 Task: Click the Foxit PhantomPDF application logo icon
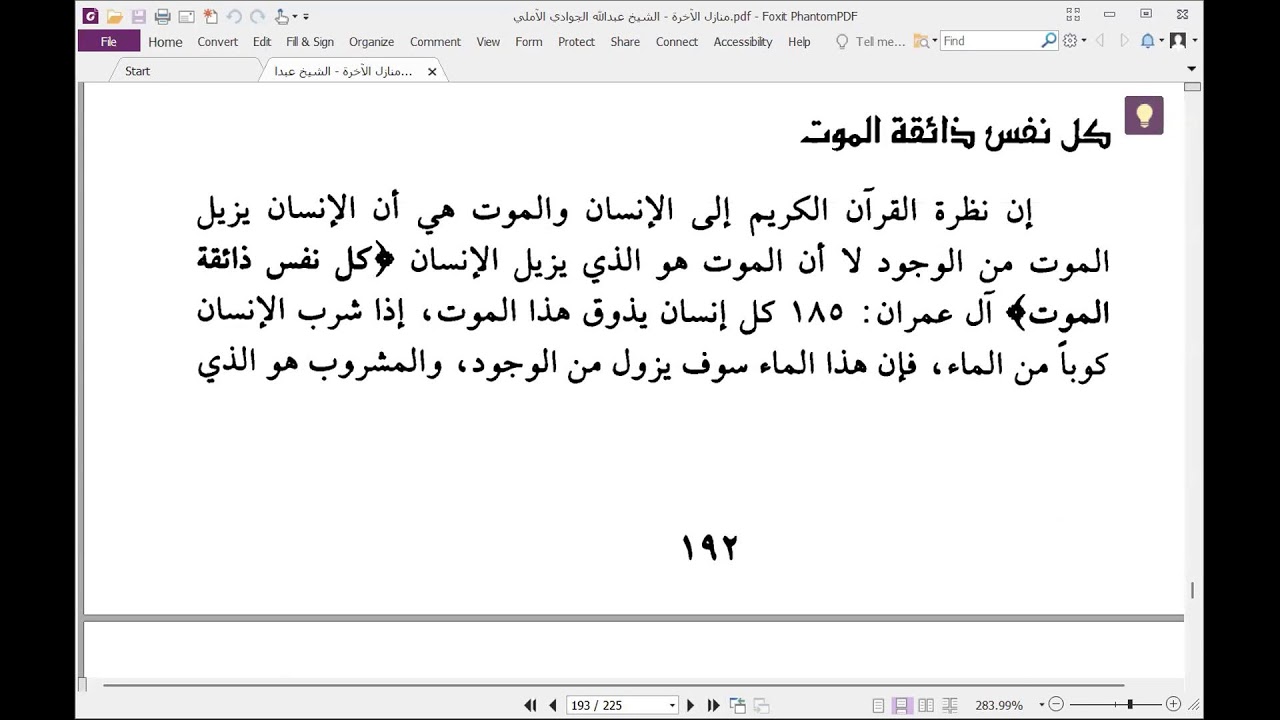[90, 16]
